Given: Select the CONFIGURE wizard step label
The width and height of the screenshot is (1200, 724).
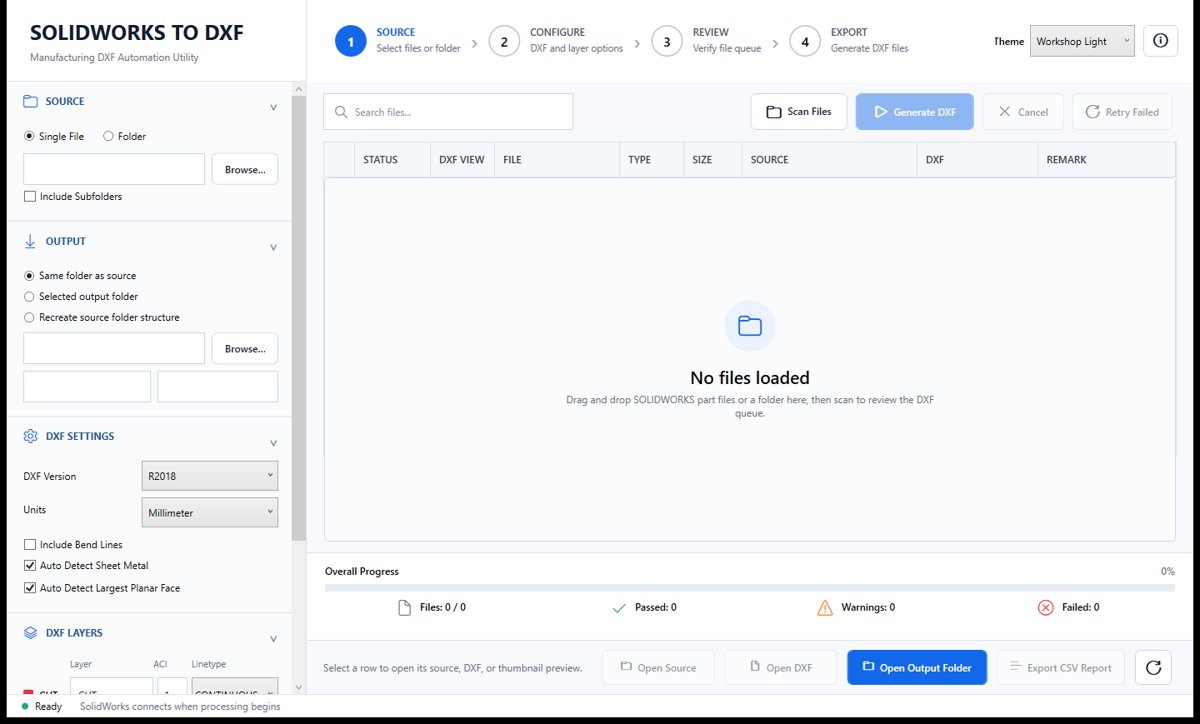Looking at the screenshot, I should pyautogui.click(x=558, y=32).
